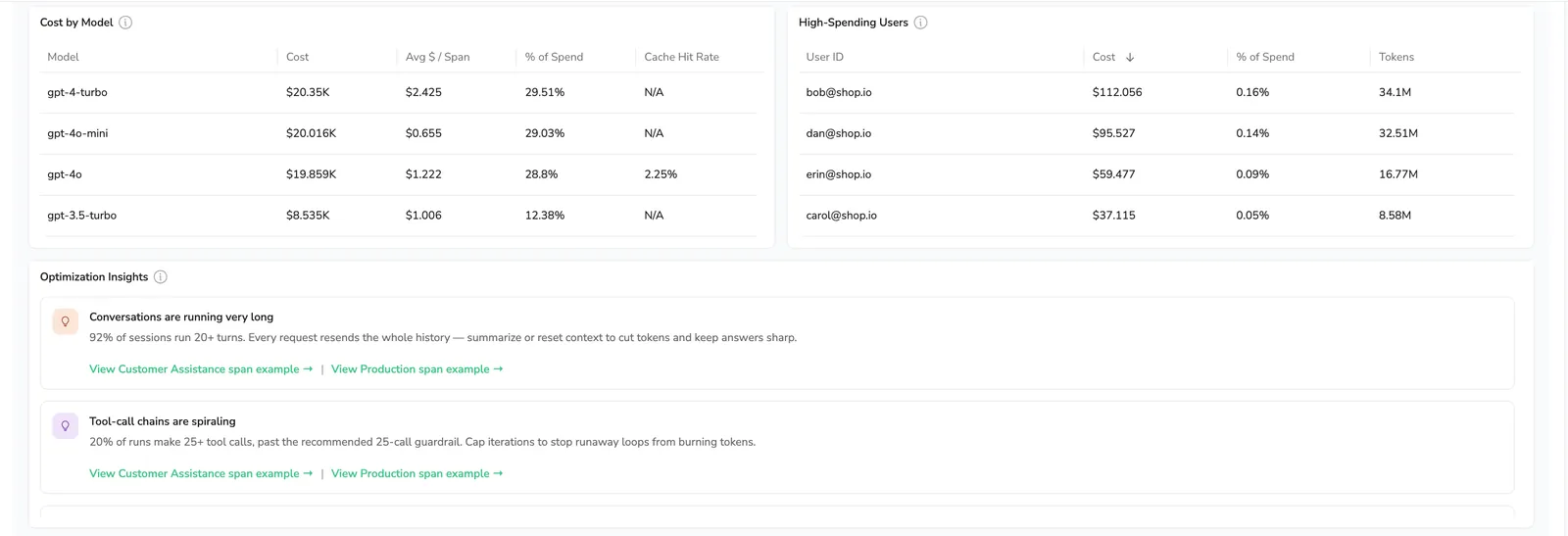Open Customer Assistance span example for tool-call chains
Image resolution: width=1568 pixels, height=536 pixels.
point(201,473)
